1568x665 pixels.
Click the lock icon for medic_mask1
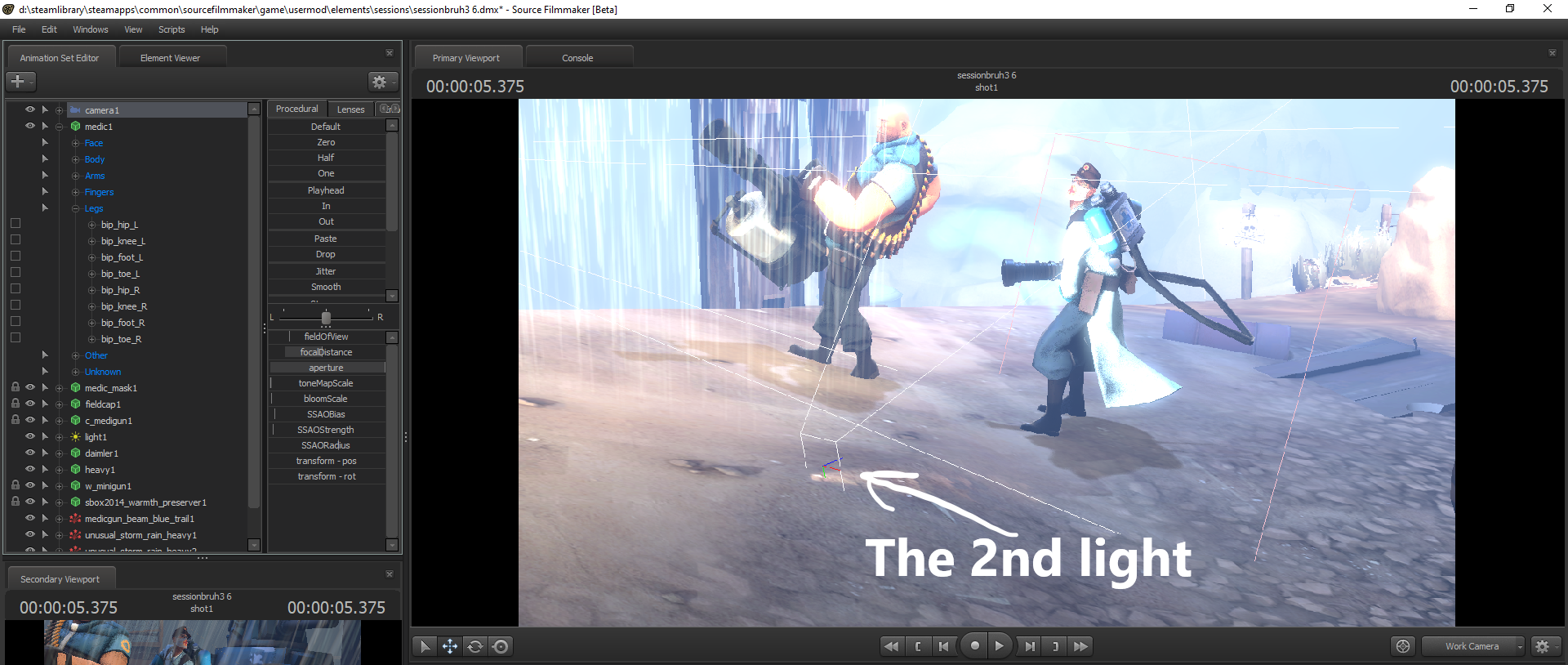(16, 387)
